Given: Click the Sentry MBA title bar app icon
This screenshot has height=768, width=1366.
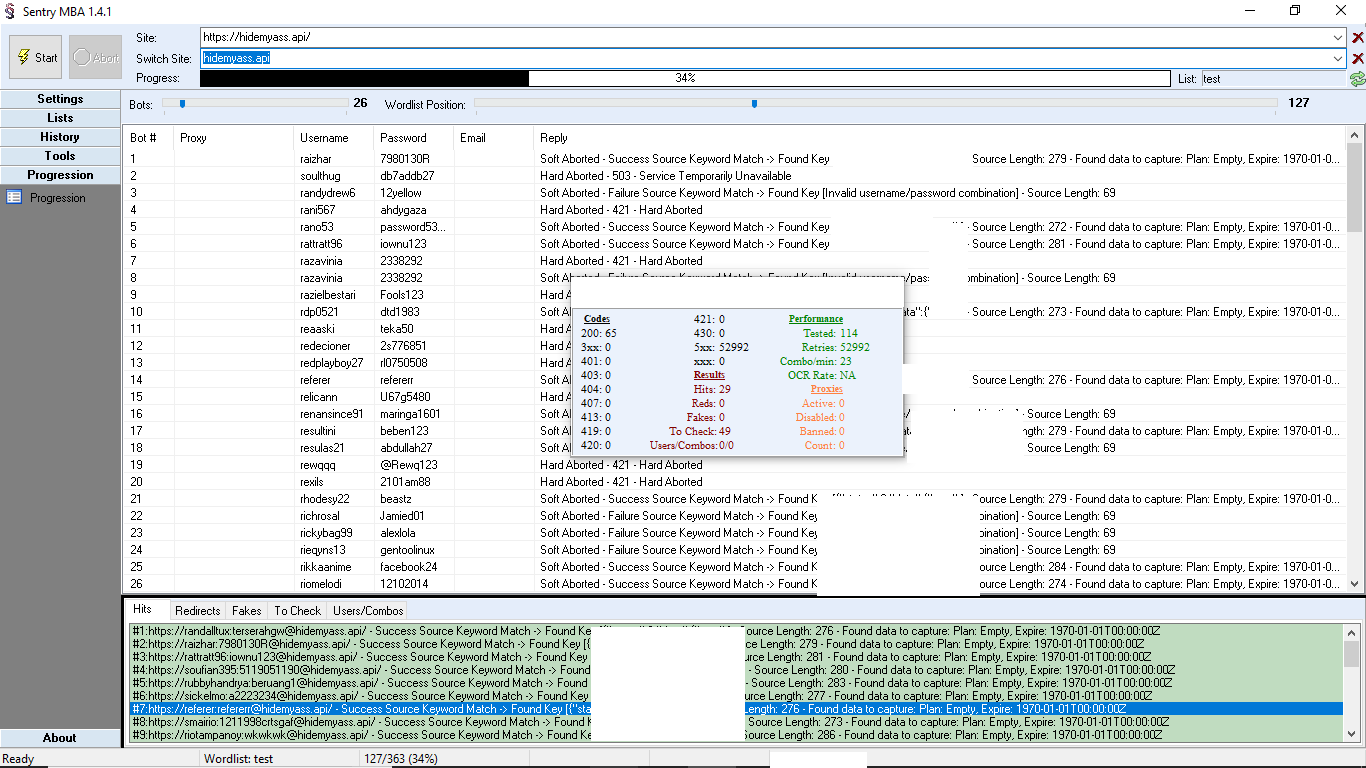Looking at the screenshot, I should (10, 11).
